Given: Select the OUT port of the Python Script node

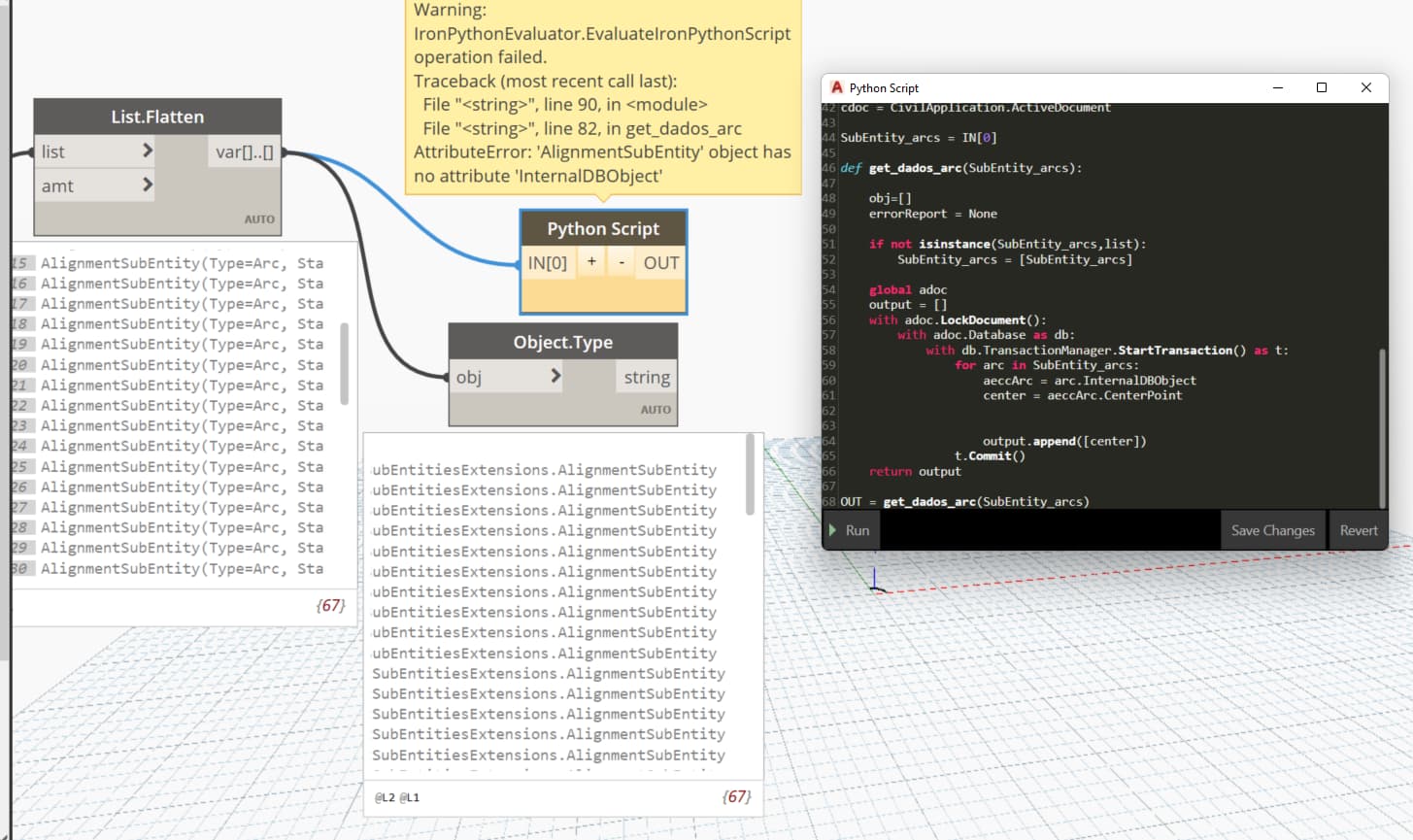Looking at the screenshot, I should (x=659, y=262).
